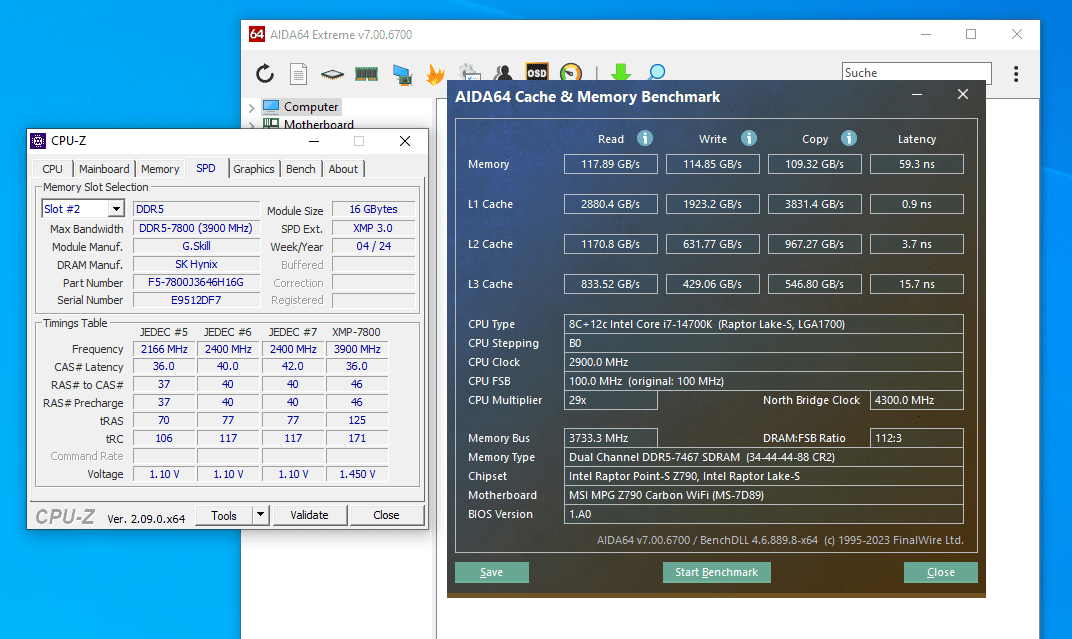Open the Report document icon in AIDA64
The image size is (1072, 639).
pos(298,74)
